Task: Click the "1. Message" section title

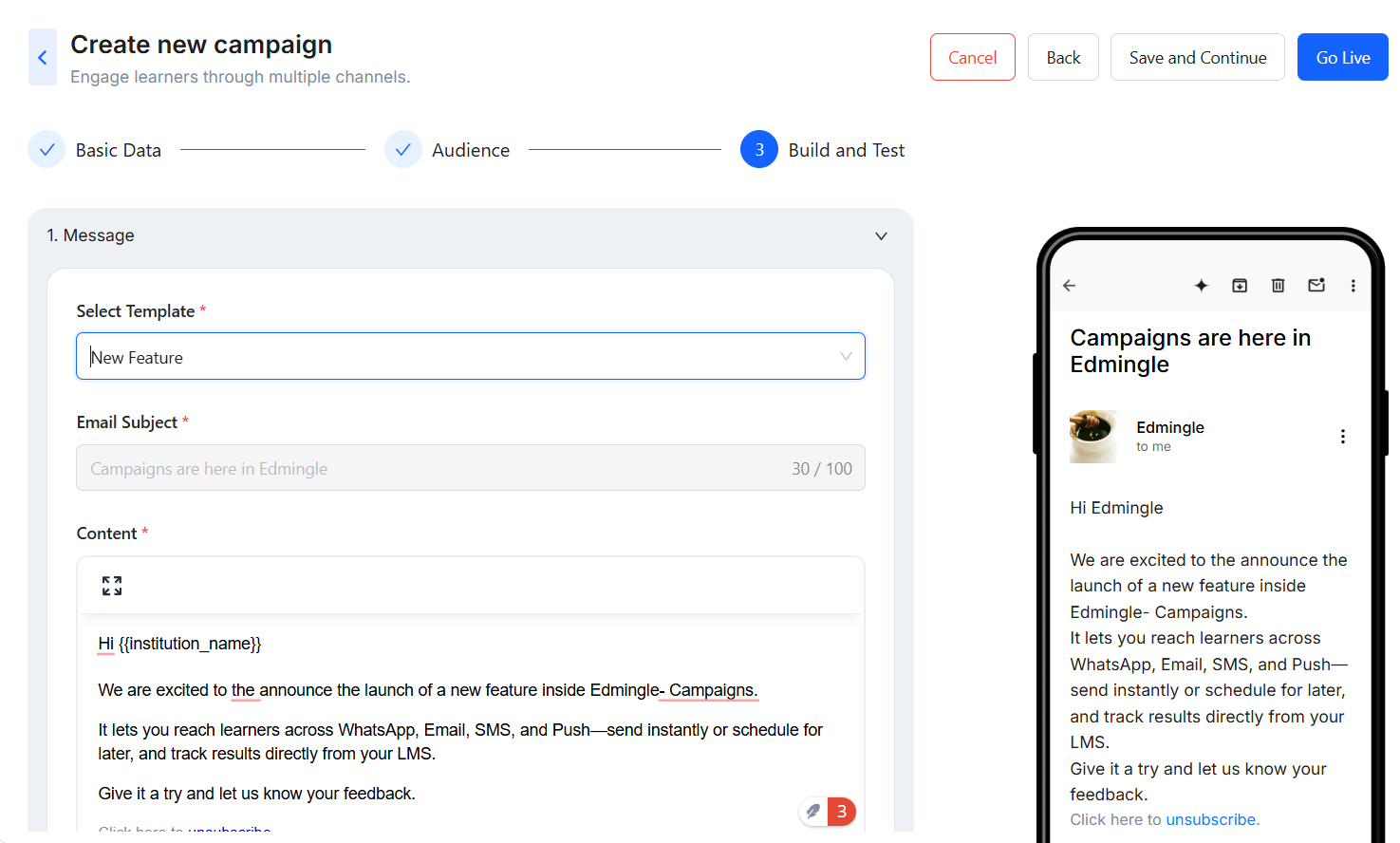Action: [91, 235]
